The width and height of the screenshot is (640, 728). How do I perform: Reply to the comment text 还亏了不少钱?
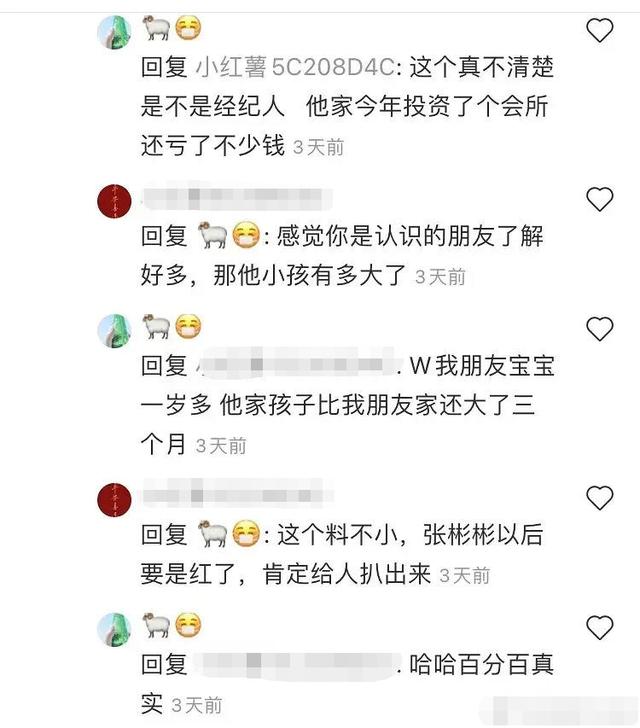pyautogui.click(x=213, y=146)
